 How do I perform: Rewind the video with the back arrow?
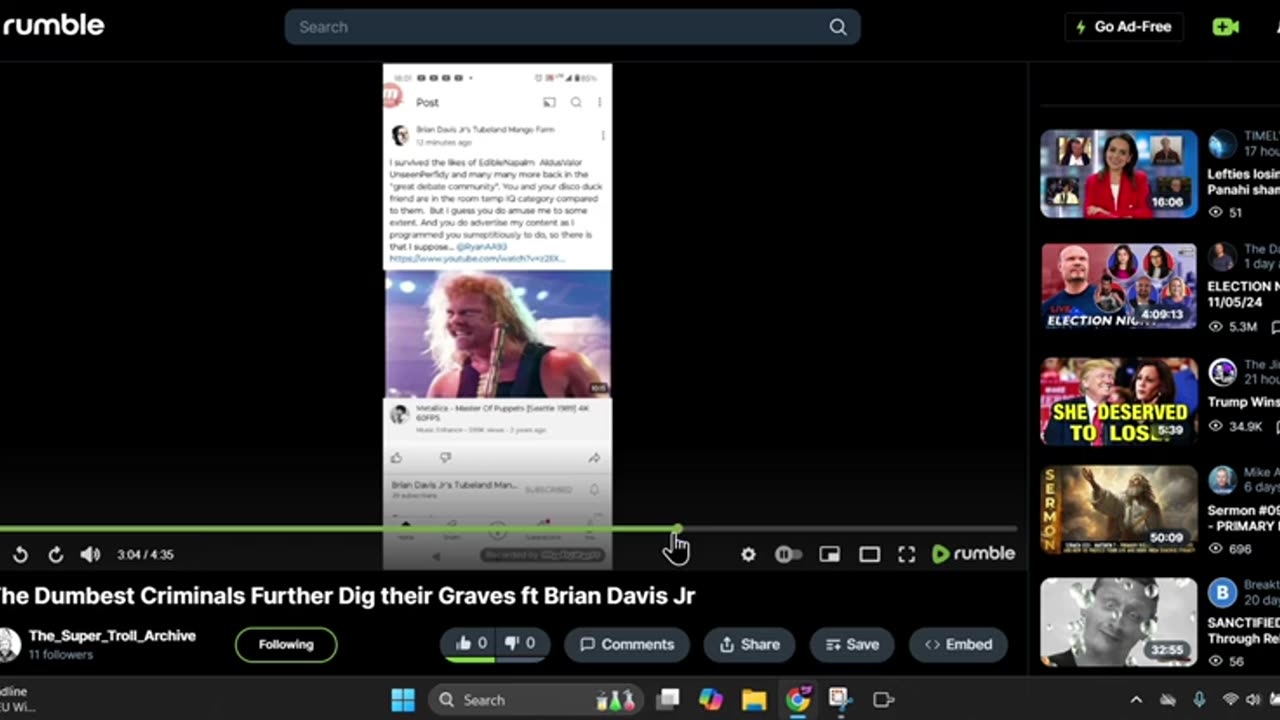pyautogui.click(x=20, y=554)
